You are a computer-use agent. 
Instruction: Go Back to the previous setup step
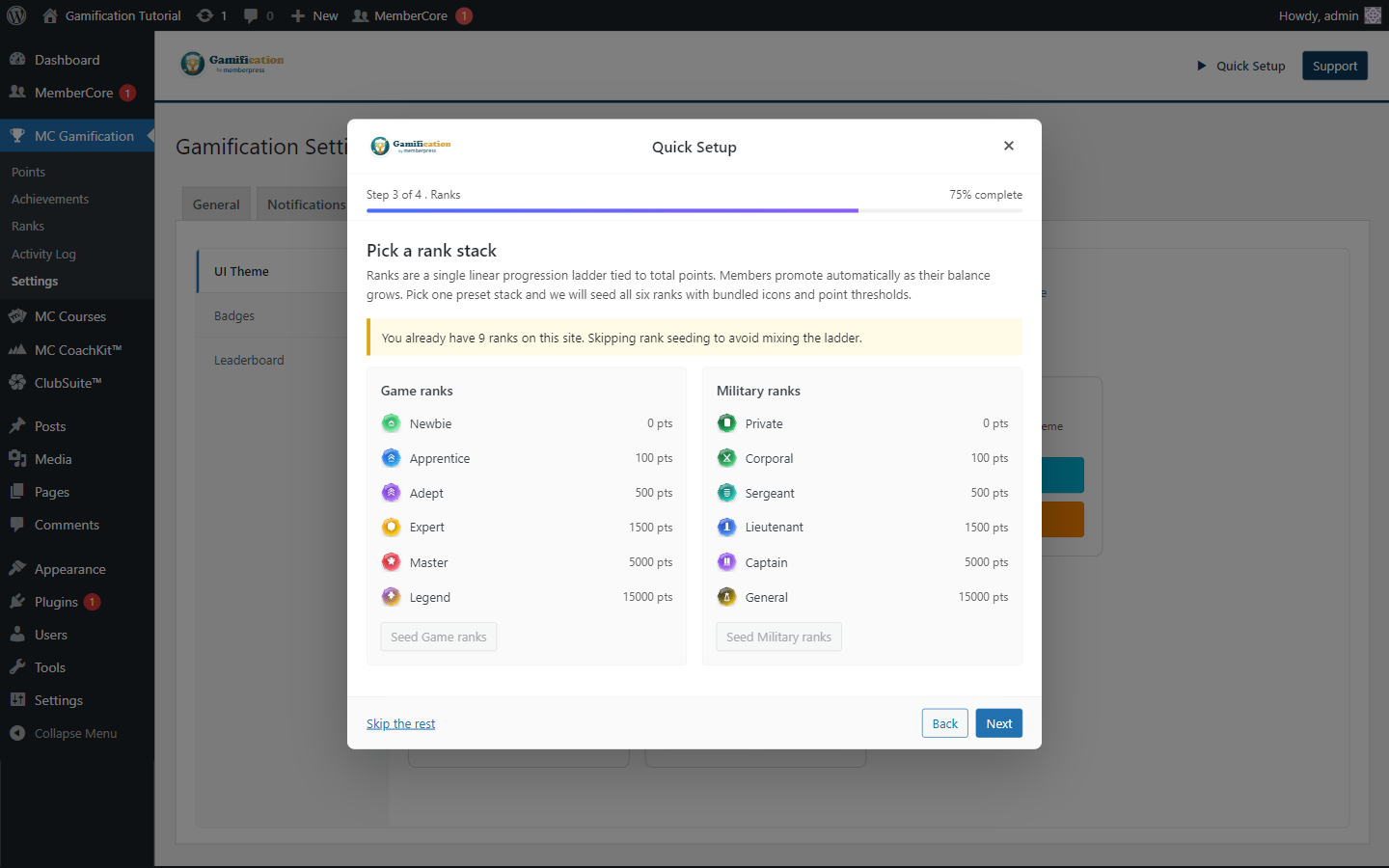[945, 723]
